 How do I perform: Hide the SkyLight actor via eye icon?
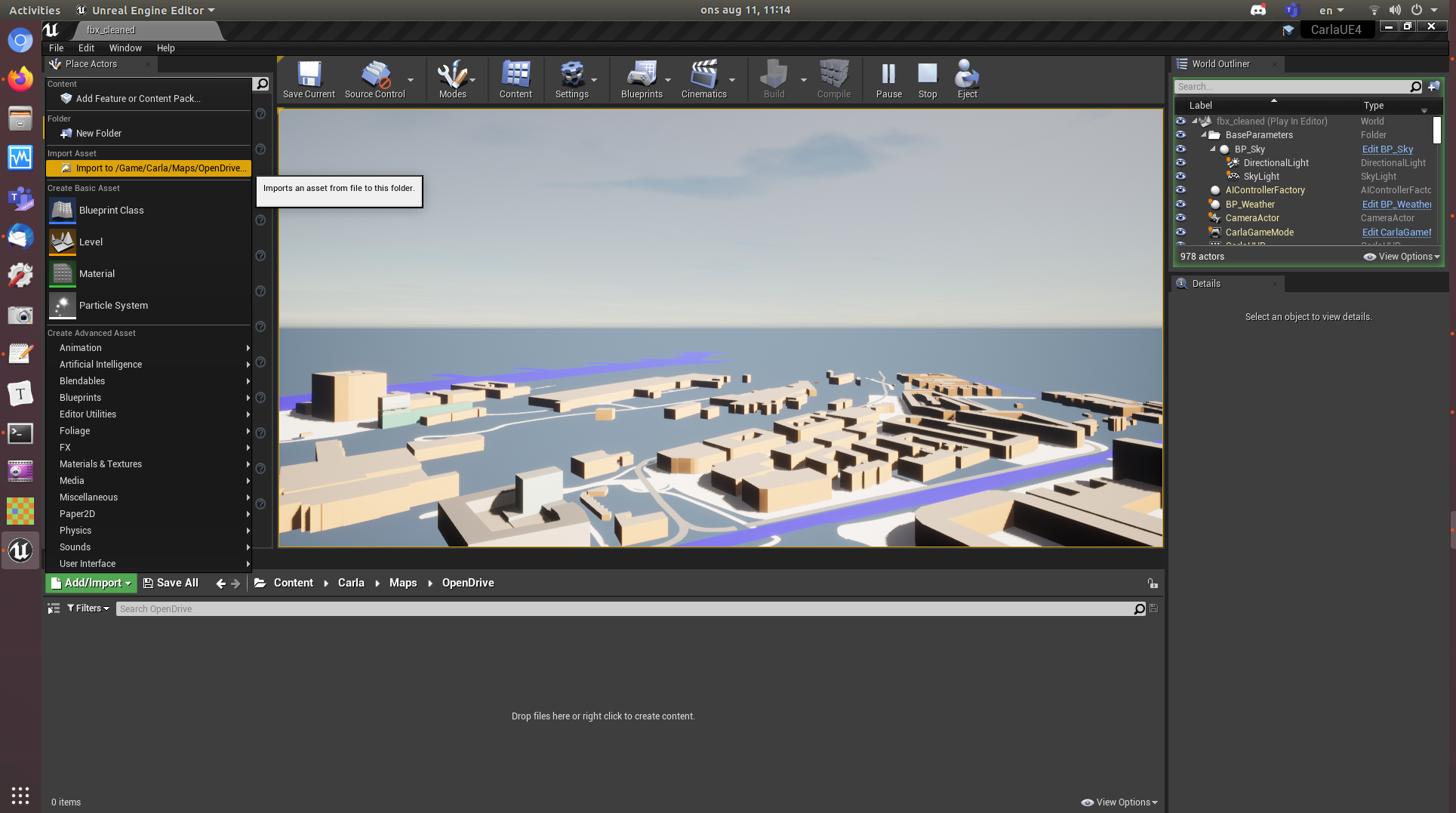coord(1181,176)
